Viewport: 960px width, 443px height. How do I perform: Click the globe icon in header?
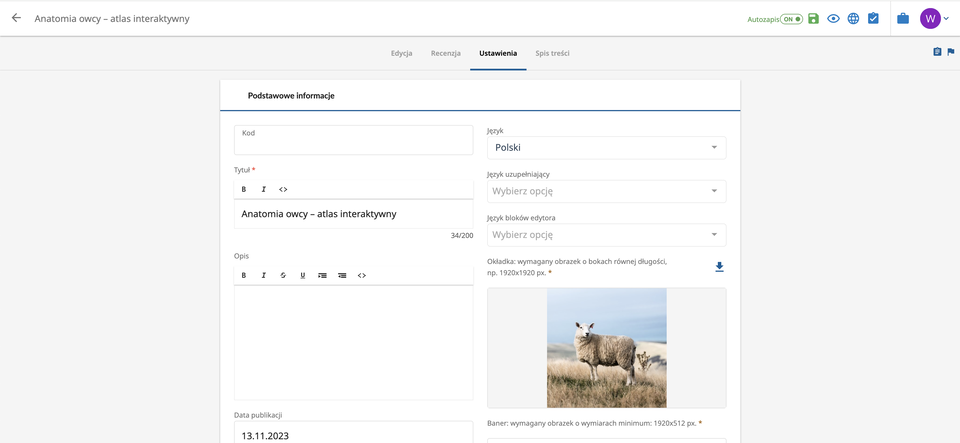853,18
